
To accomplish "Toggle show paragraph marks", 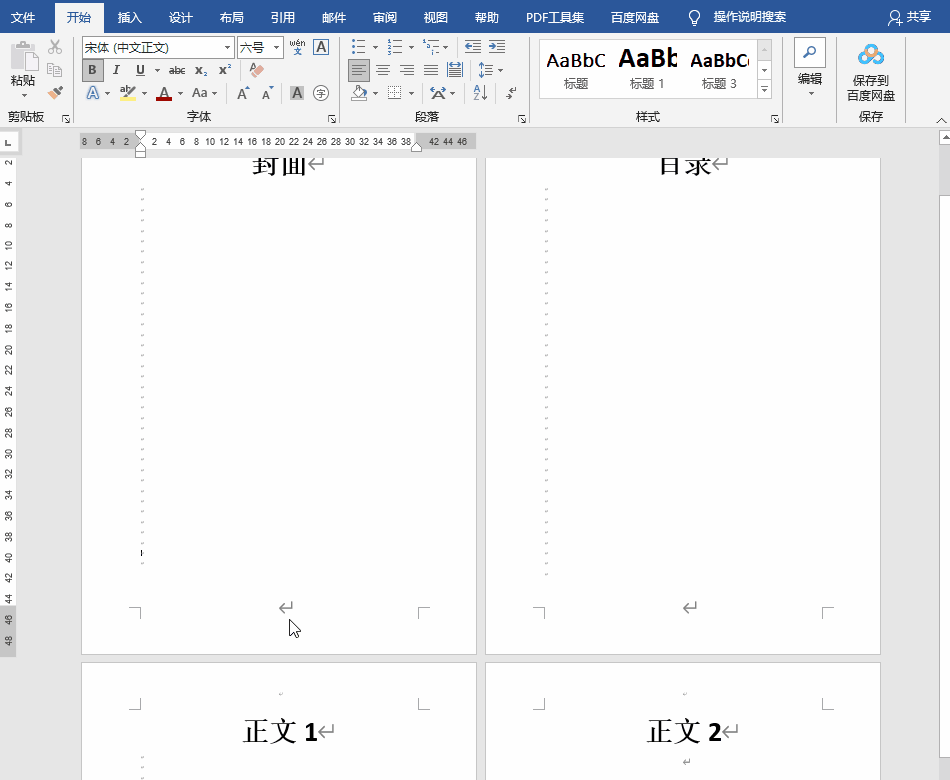I will (x=511, y=93).
